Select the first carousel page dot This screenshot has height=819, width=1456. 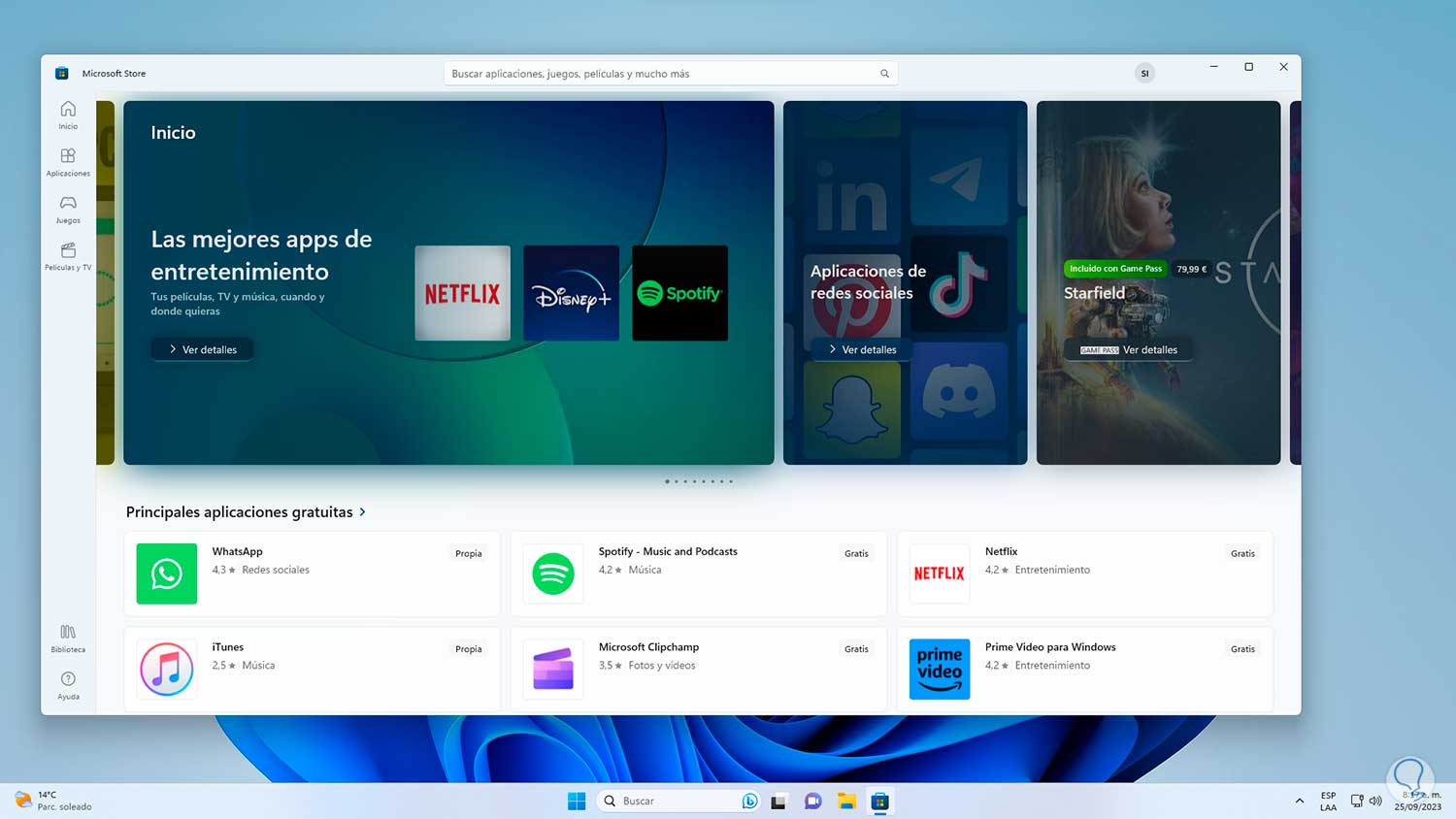click(667, 481)
